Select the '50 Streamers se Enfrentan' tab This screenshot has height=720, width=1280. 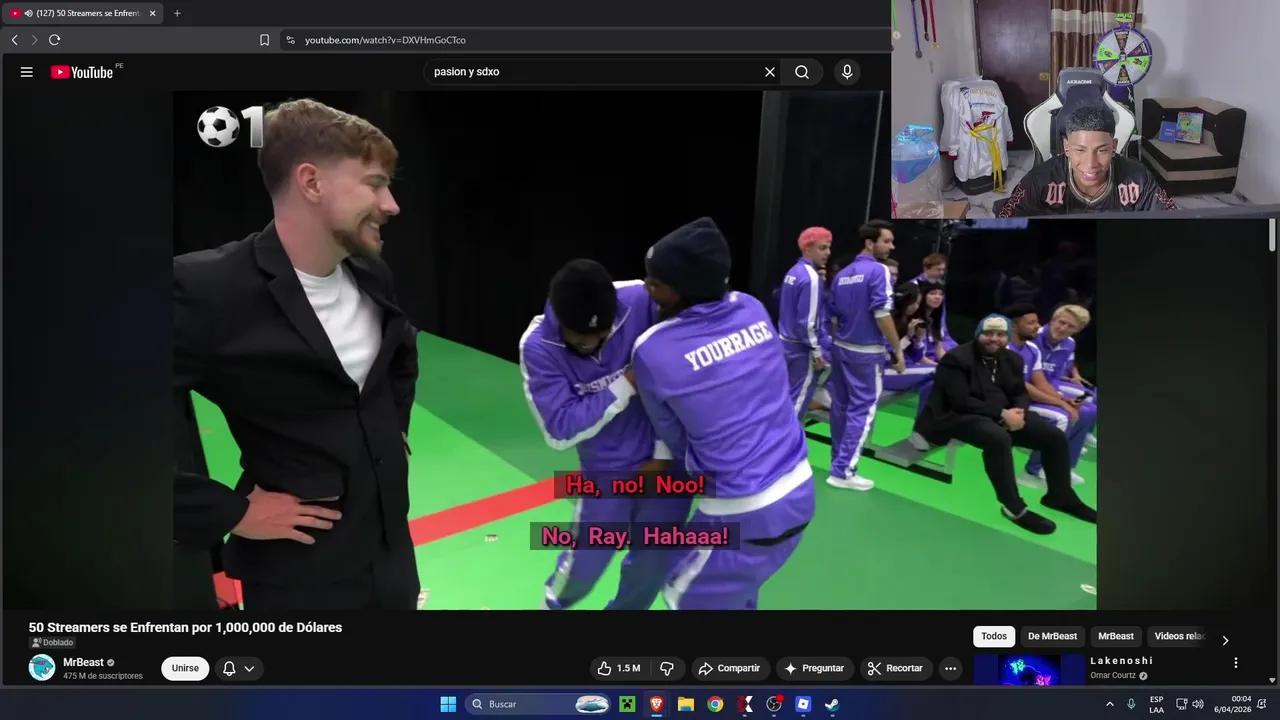click(82, 13)
